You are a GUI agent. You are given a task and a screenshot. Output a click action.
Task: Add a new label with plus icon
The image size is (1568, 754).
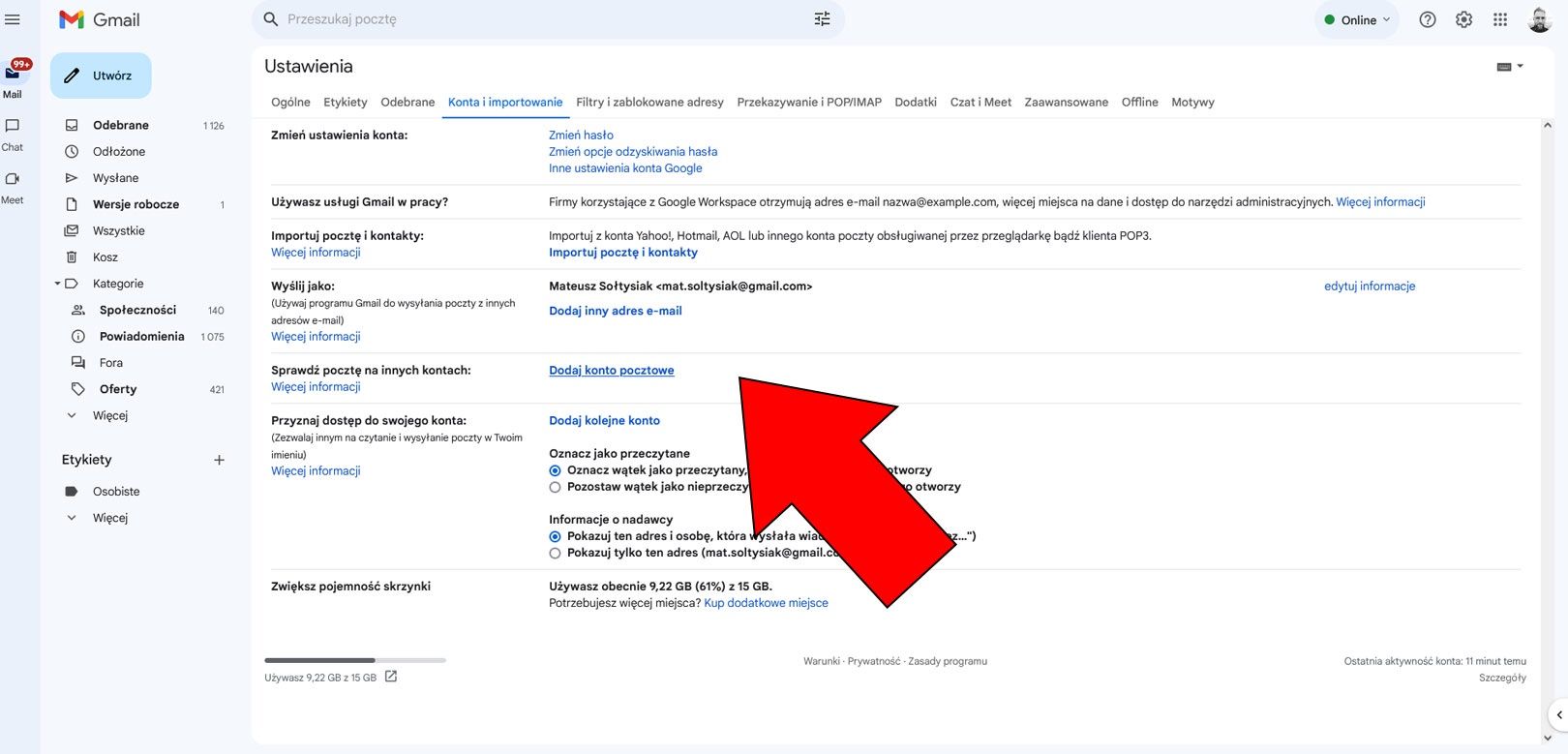(x=219, y=460)
